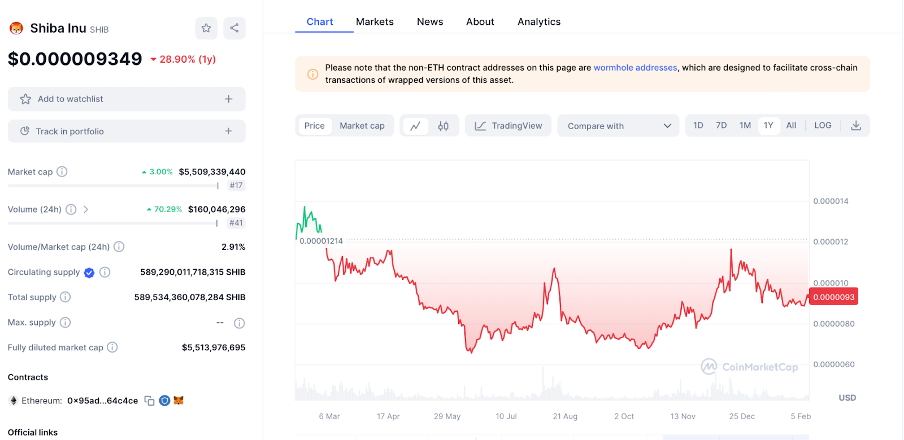Click Track in portfolio button
This screenshot has height=440, width=904.
tap(126, 131)
